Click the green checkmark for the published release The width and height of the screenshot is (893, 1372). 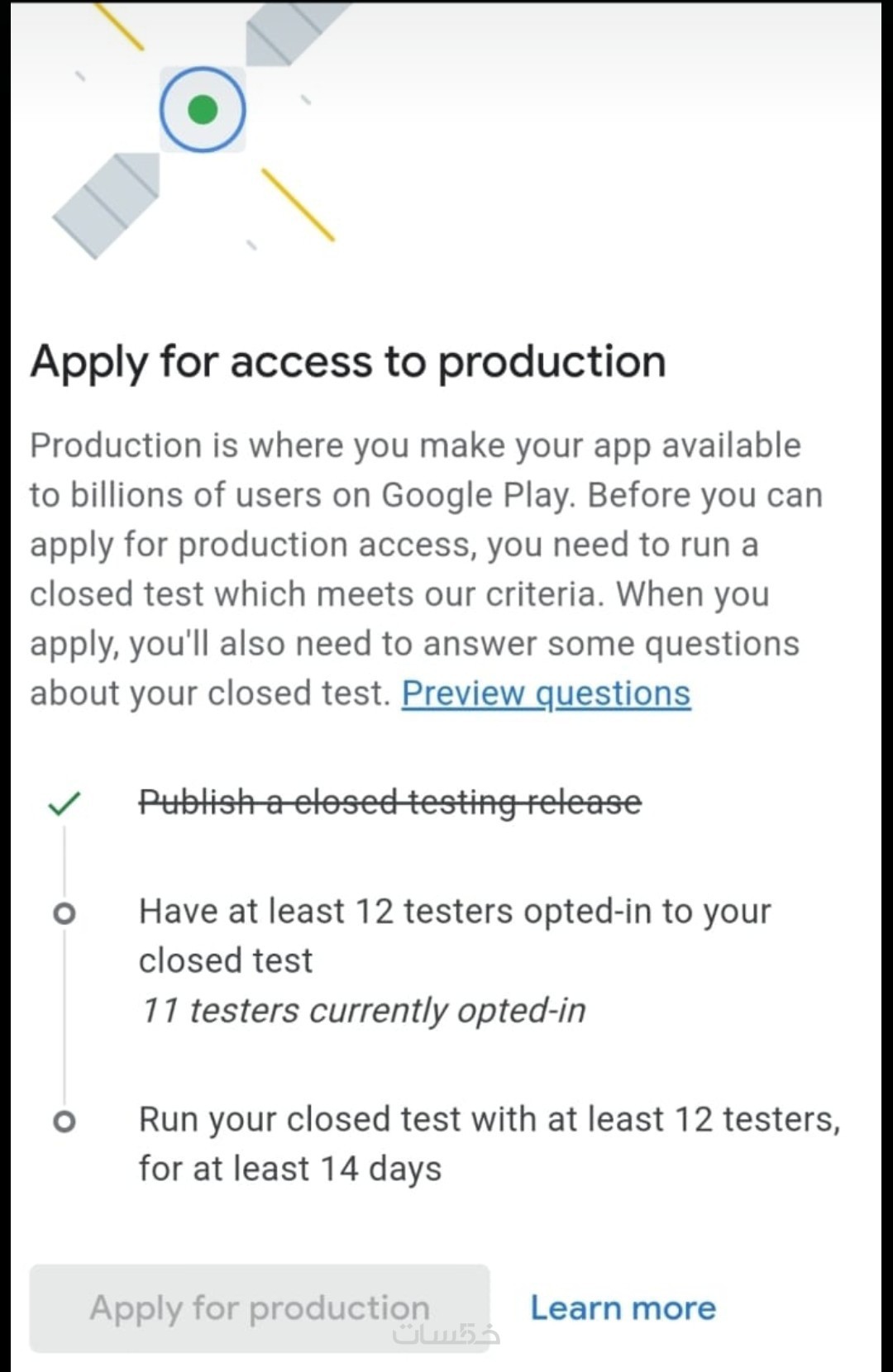64,803
